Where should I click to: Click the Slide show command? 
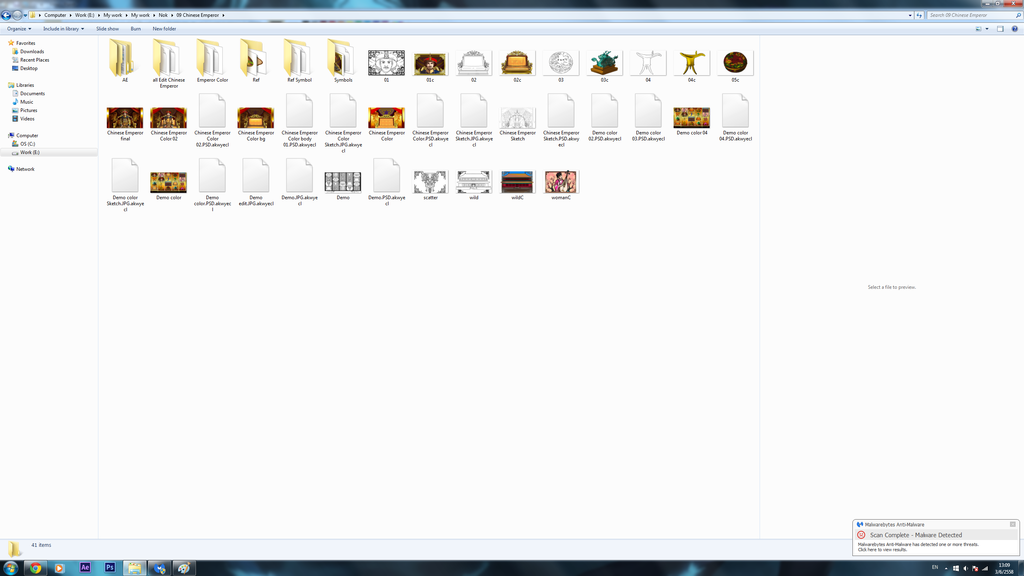[107, 29]
